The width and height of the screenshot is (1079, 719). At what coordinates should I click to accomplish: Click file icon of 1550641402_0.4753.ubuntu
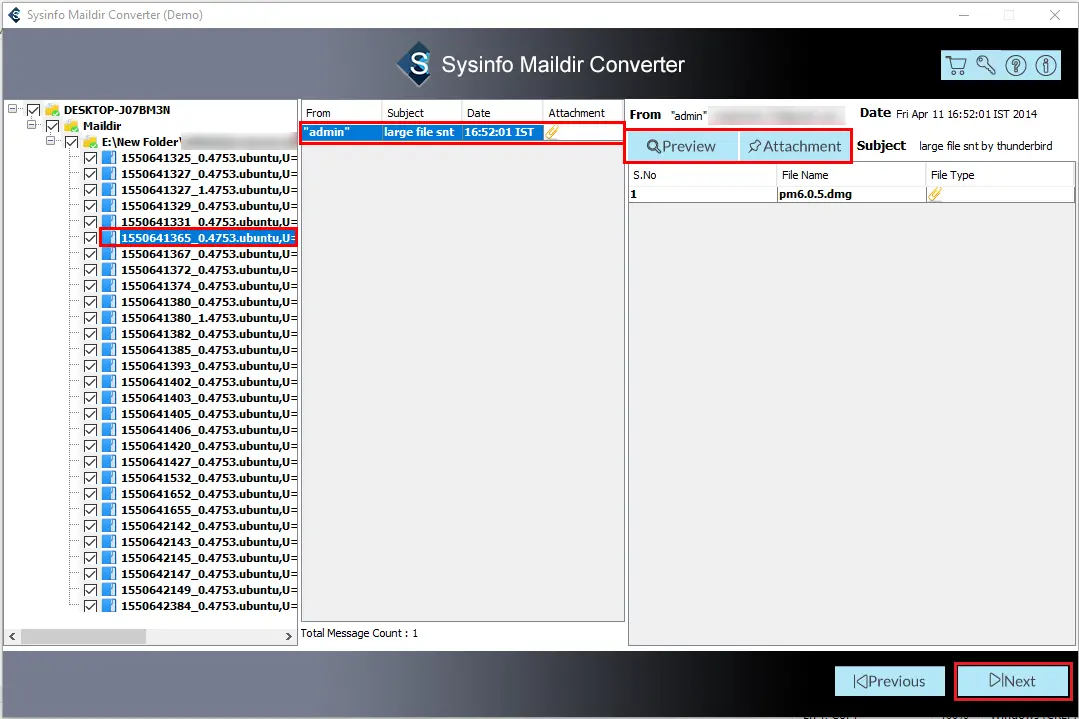tap(109, 382)
